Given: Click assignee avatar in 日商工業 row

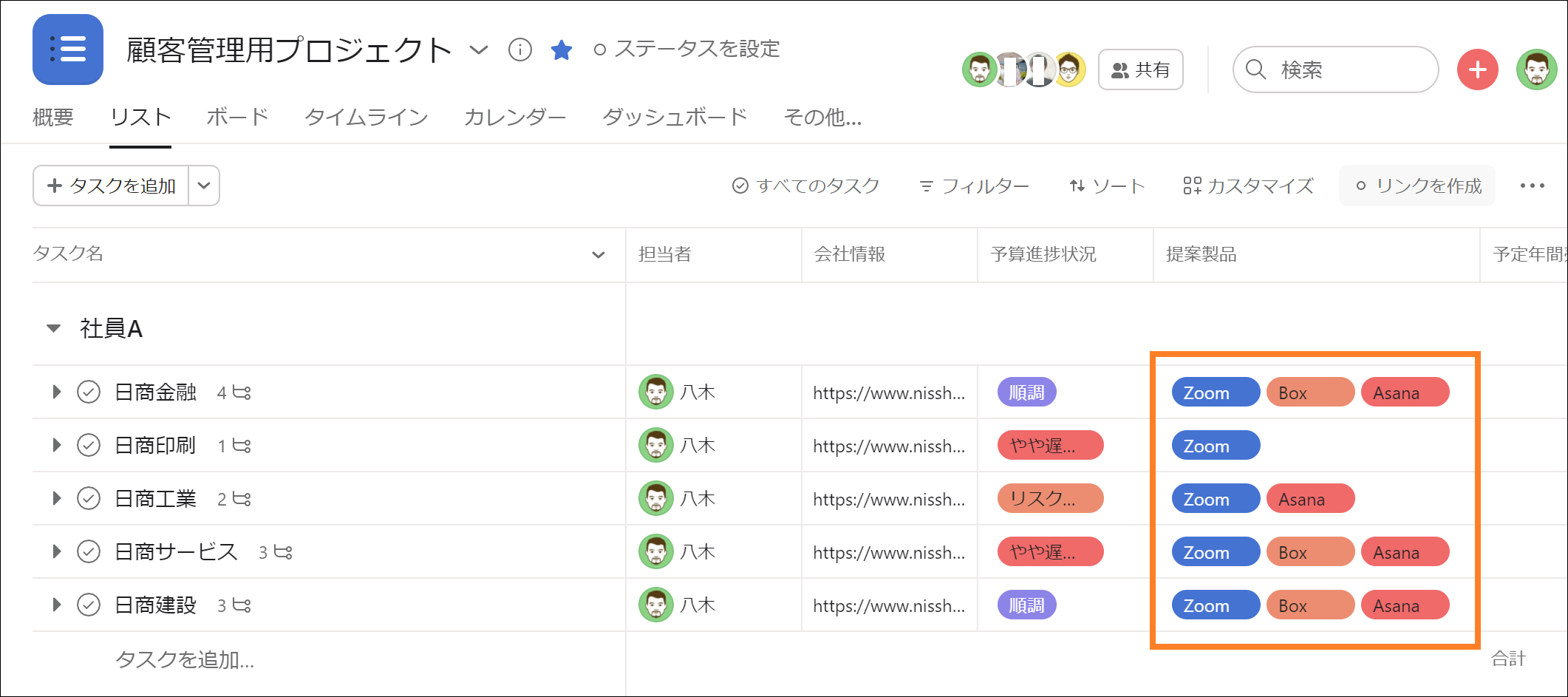Looking at the screenshot, I should click(x=656, y=498).
